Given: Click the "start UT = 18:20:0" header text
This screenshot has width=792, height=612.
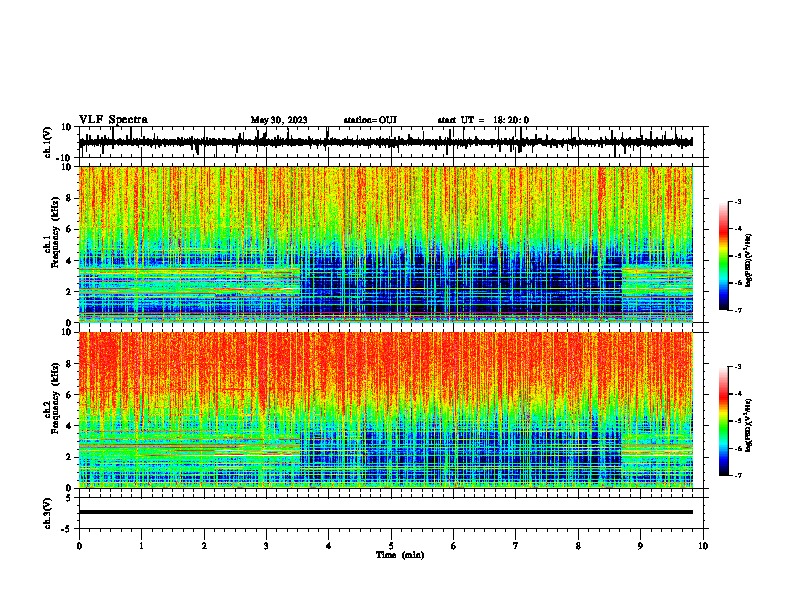Looking at the screenshot, I should (483, 120).
